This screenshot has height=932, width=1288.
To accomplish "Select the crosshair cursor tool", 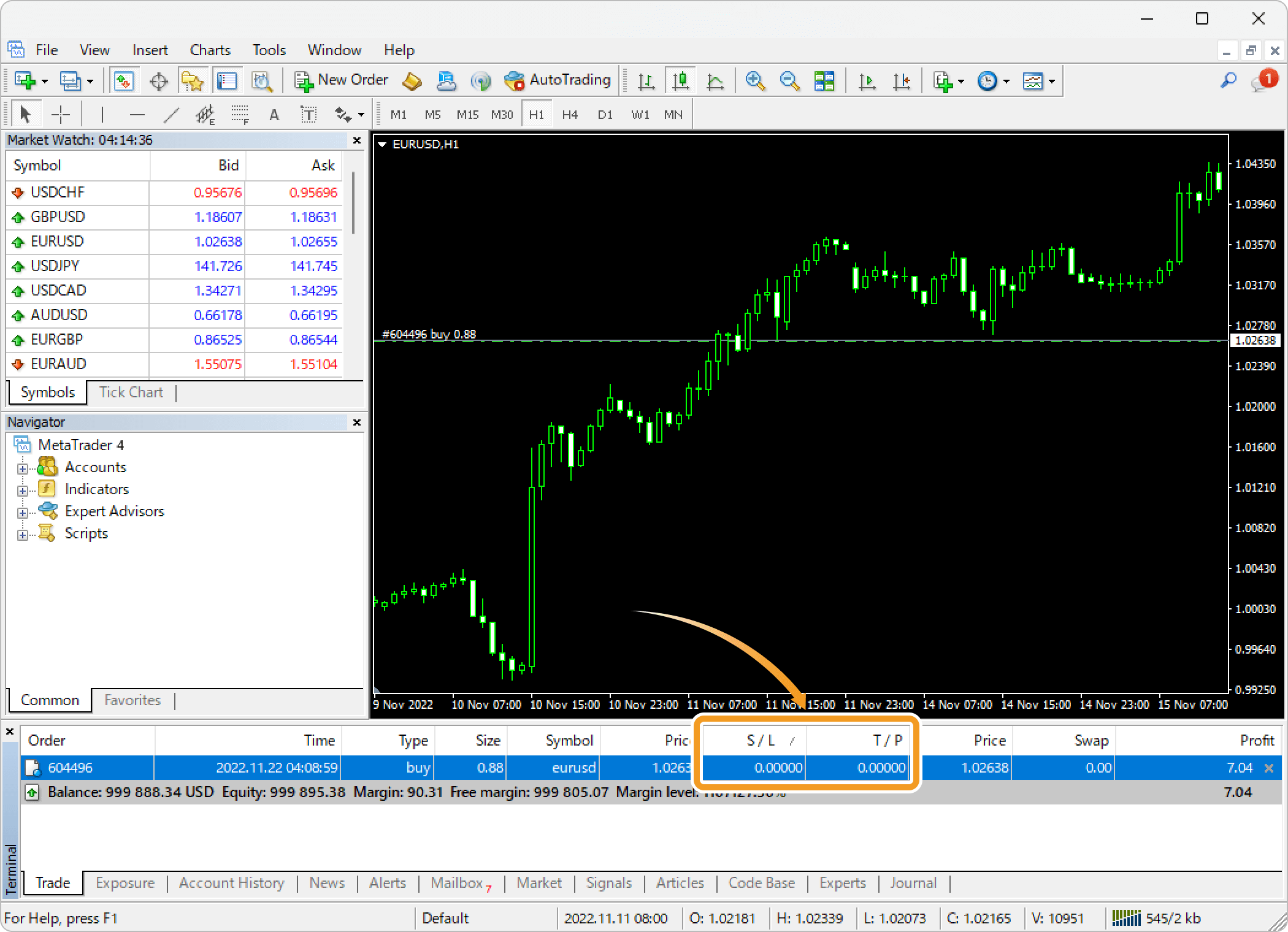I will click(62, 114).
